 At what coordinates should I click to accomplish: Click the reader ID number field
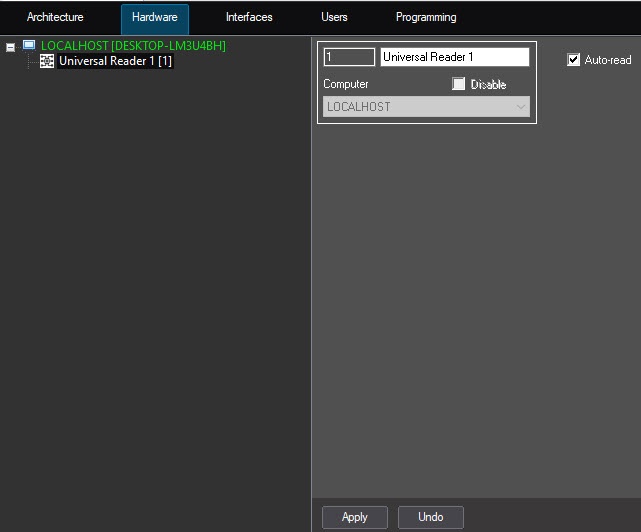click(349, 57)
